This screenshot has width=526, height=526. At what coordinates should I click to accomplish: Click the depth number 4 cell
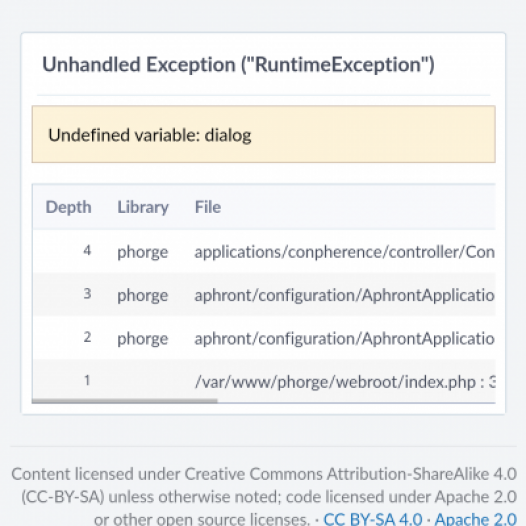coord(87,250)
